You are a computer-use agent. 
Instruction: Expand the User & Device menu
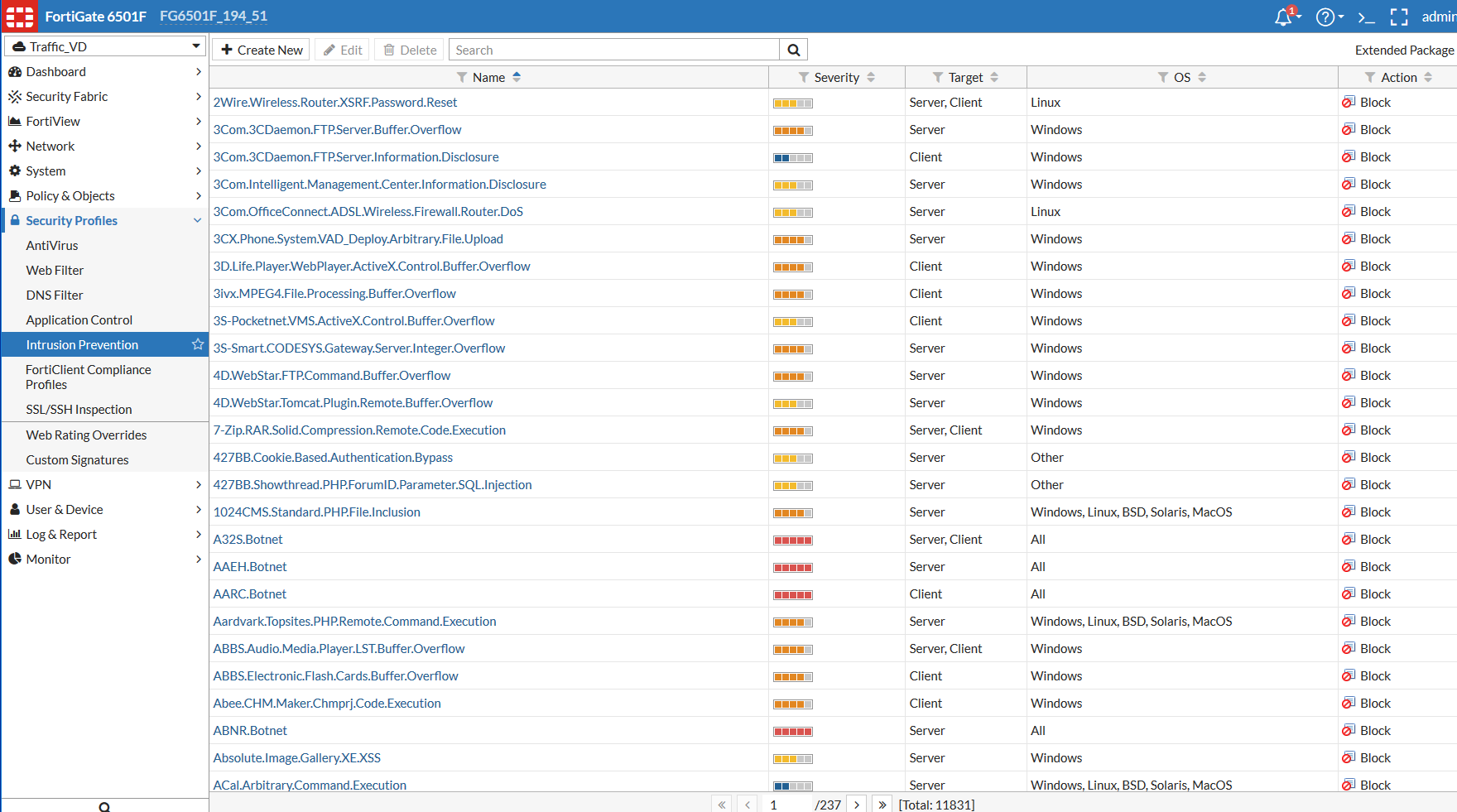pyautogui.click(x=104, y=510)
